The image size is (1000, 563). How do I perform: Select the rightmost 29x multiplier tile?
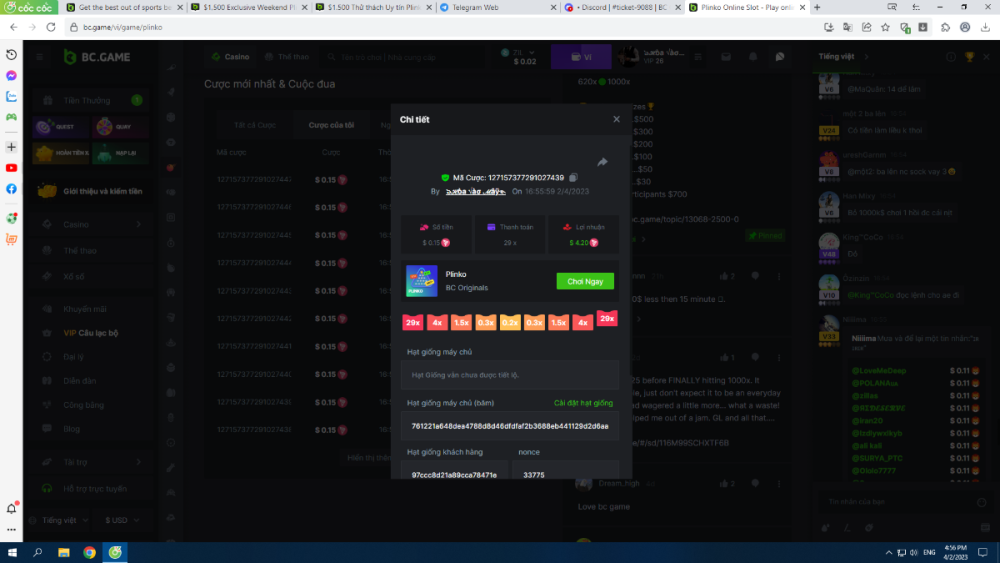[x=607, y=319]
